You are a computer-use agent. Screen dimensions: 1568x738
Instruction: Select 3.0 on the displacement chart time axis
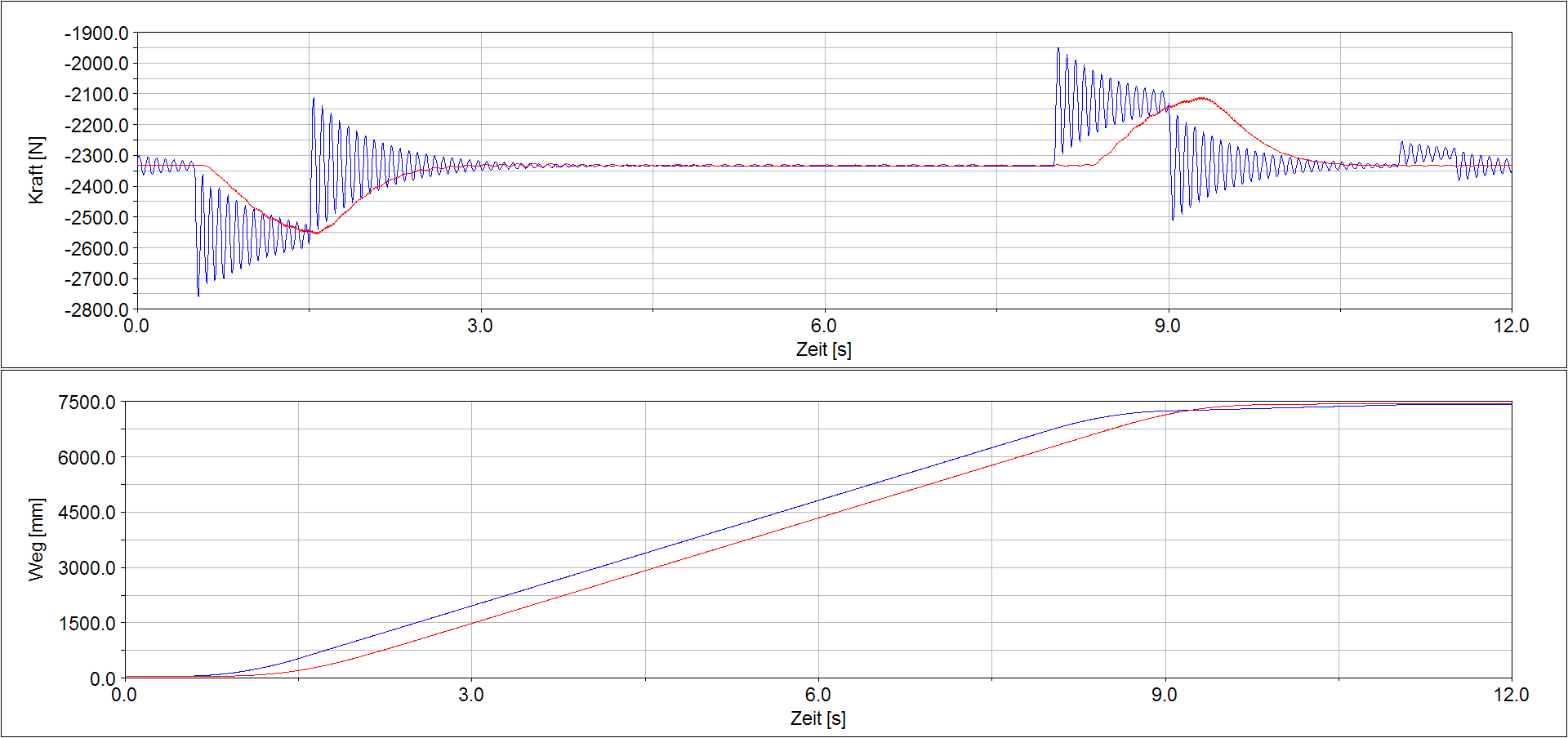click(470, 695)
